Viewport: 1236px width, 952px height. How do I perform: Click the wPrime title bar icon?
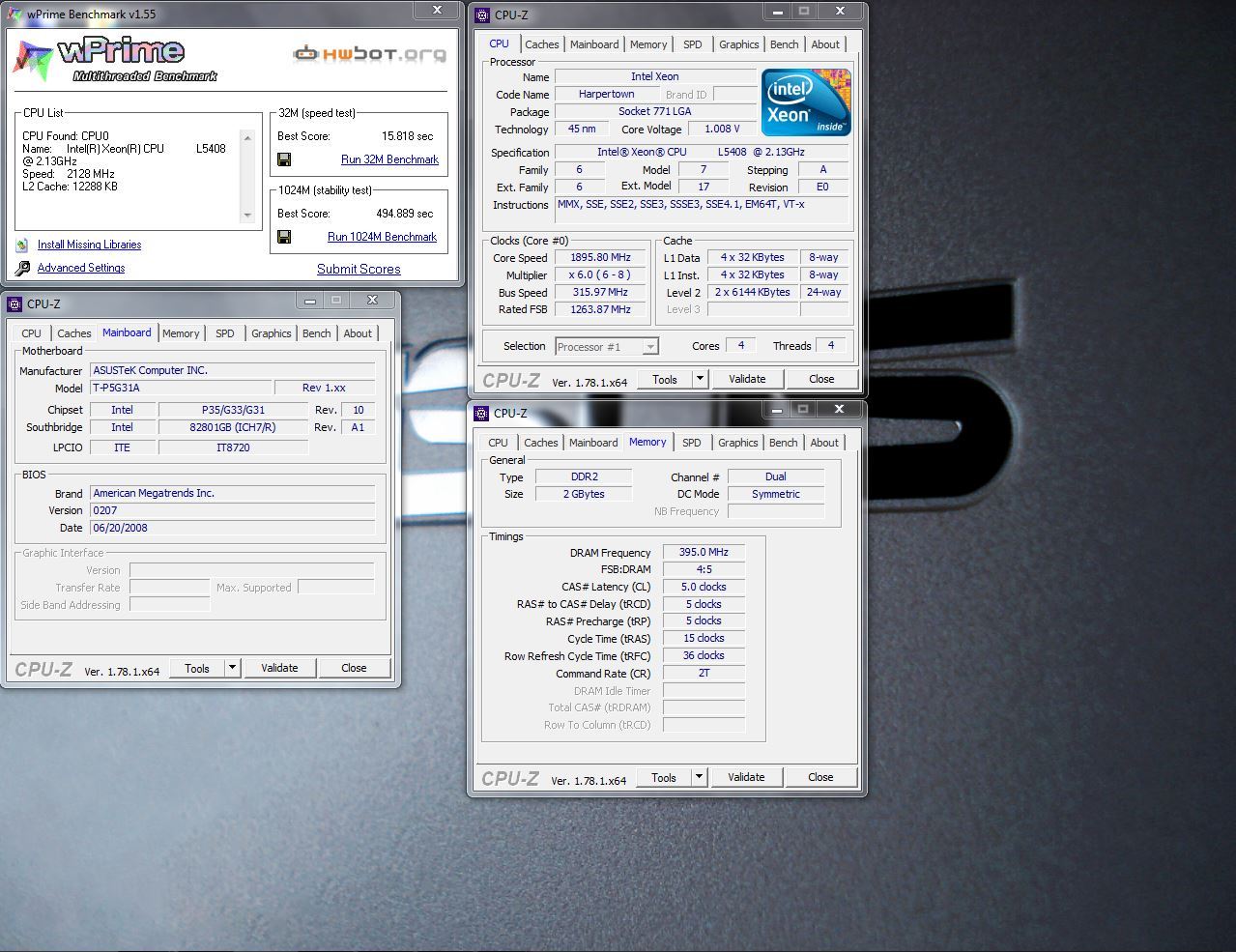coord(14,14)
